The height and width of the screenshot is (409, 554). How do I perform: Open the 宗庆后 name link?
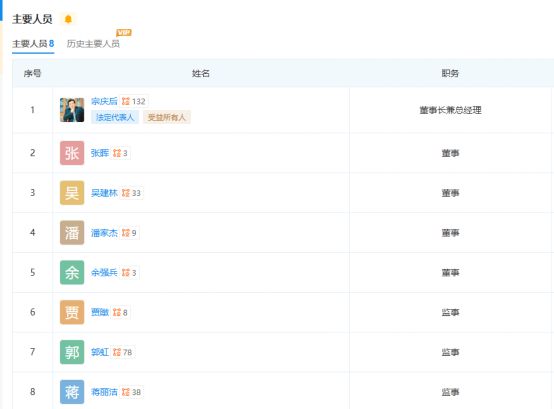pyautogui.click(x=104, y=101)
